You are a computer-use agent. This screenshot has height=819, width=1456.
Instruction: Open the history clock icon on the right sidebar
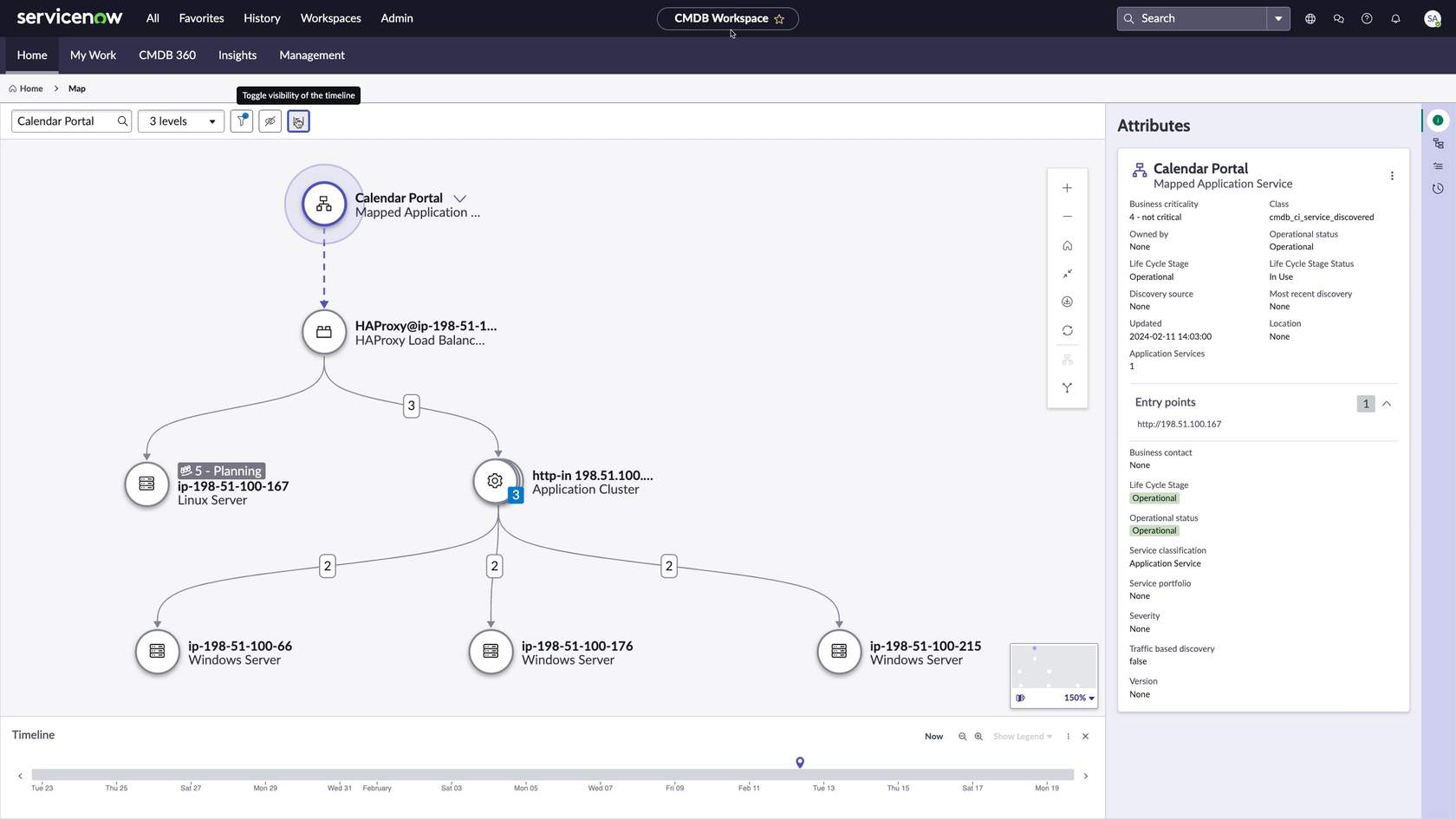[x=1438, y=188]
